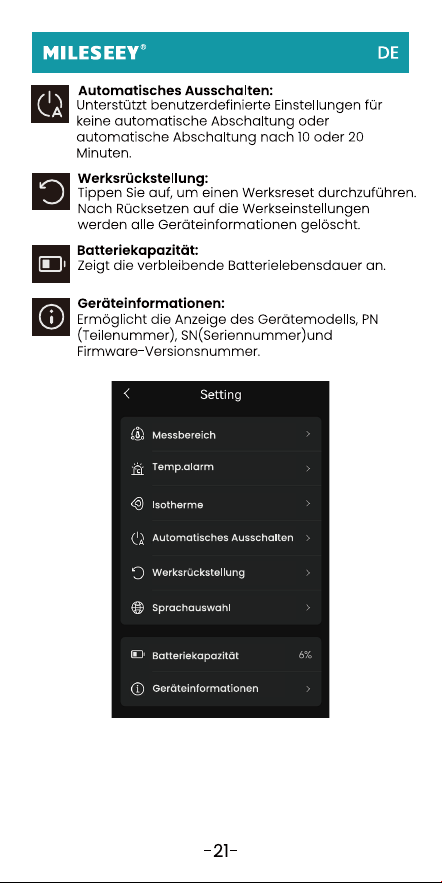This screenshot has height=883, width=442.
Task: Click the Temp.alarm siren icon
Action: 137,469
